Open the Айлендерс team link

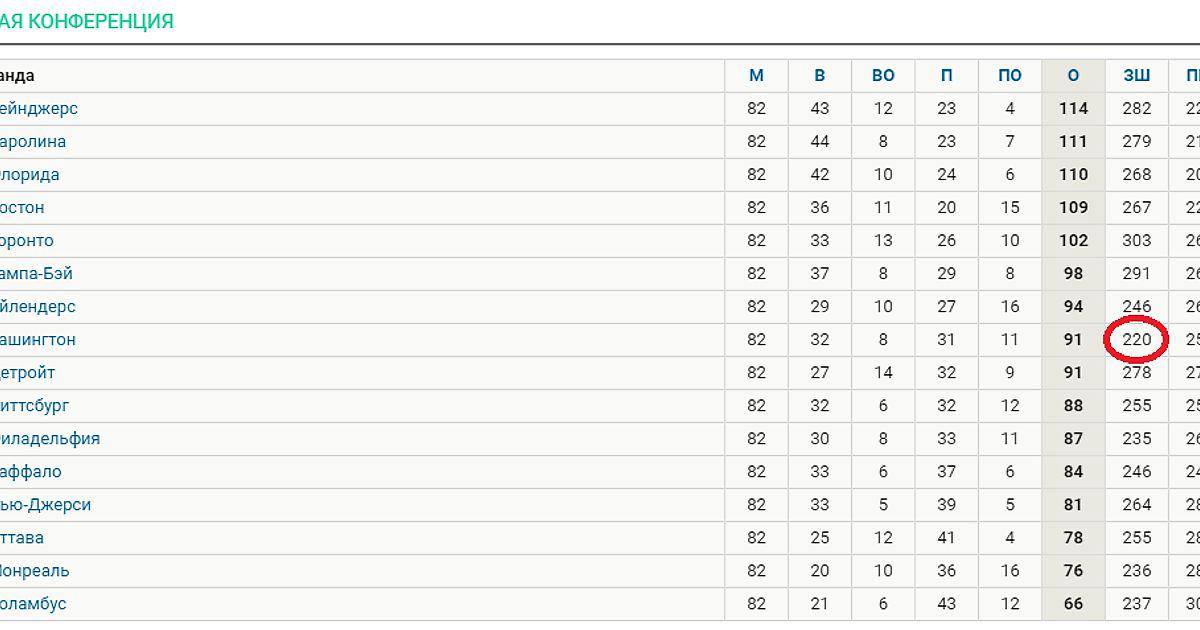[x=38, y=306]
